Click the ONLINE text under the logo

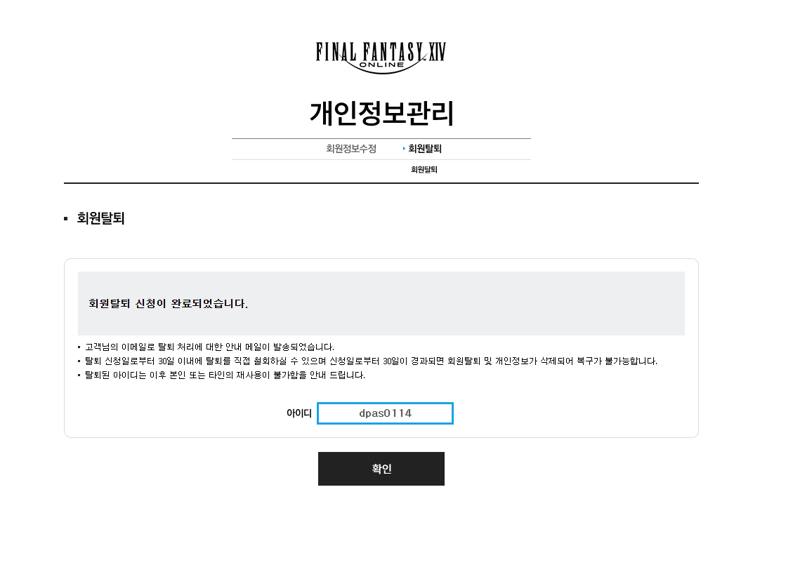point(382,65)
